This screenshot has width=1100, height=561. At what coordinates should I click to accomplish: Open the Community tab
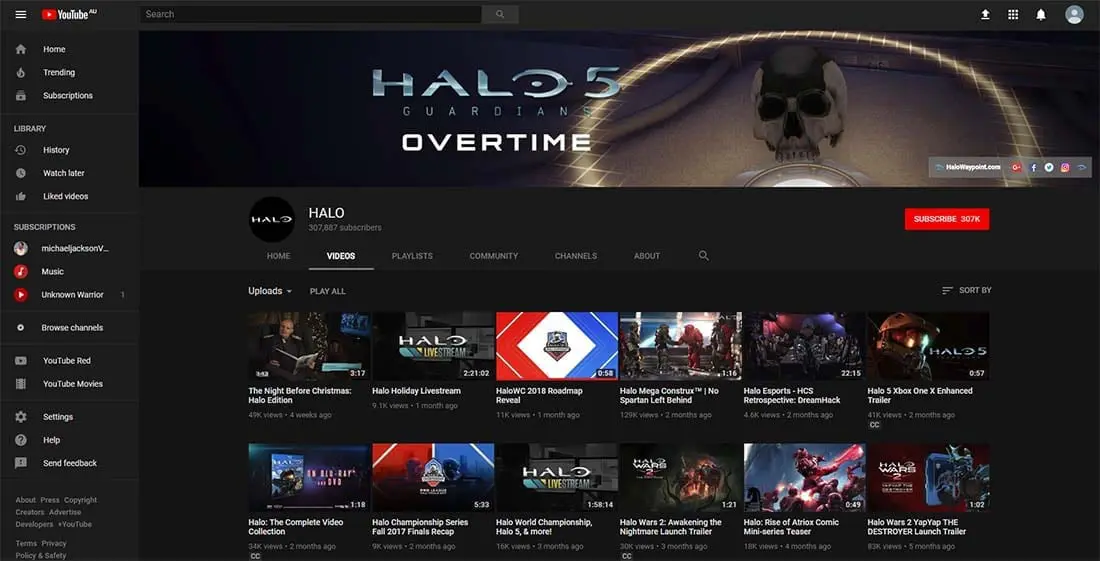click(x=494, y=256)
